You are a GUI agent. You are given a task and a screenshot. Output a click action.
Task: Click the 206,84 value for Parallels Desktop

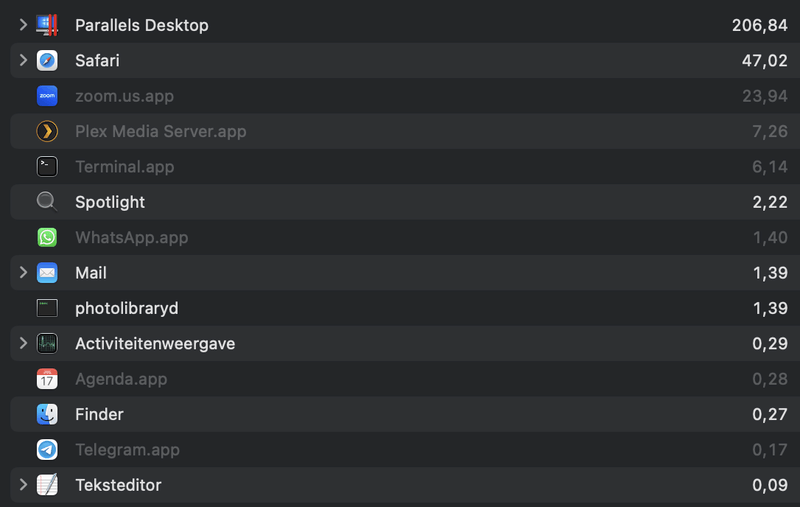point(759,25)
